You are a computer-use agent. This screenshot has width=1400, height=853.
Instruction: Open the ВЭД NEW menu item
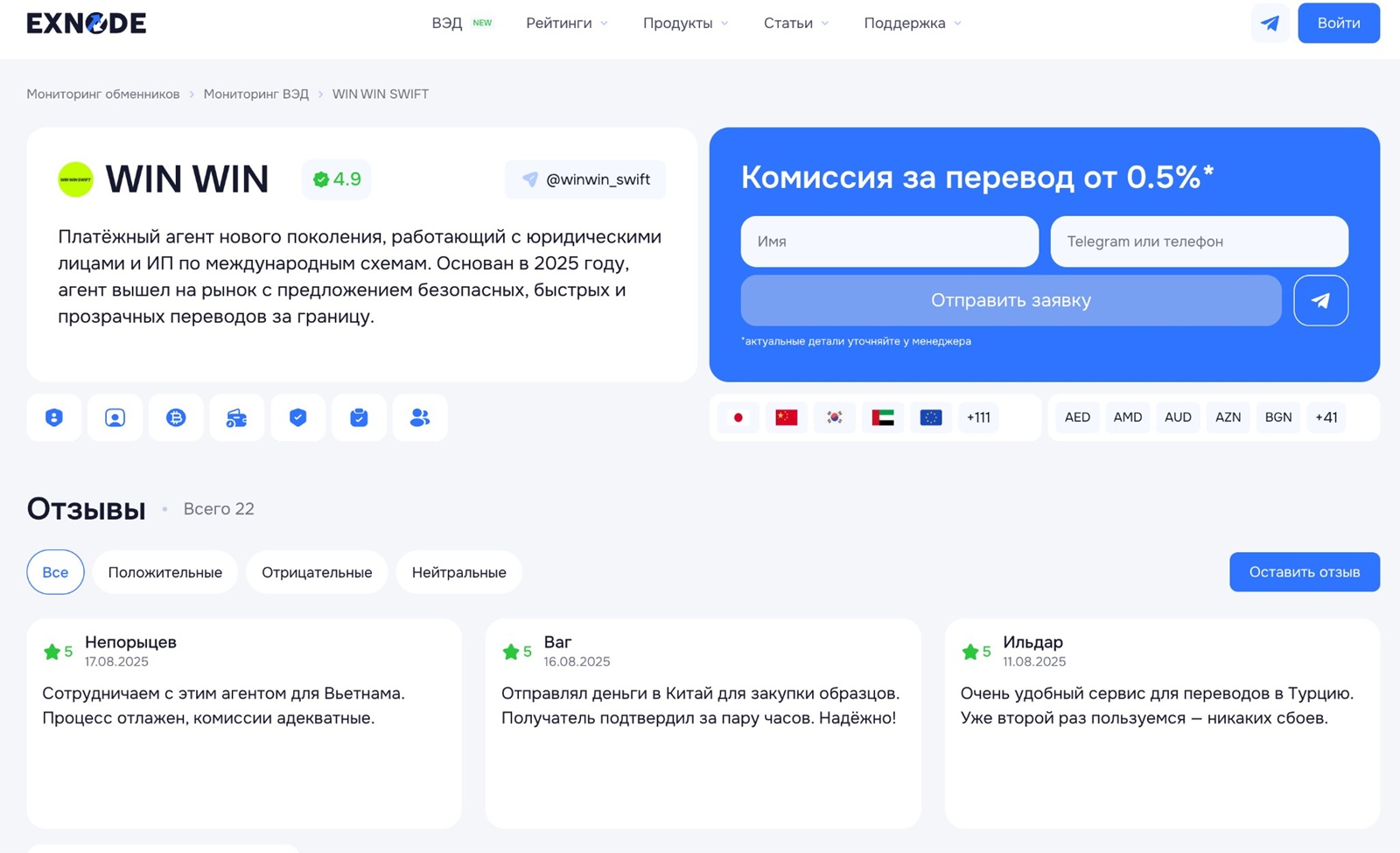point(461,23)
